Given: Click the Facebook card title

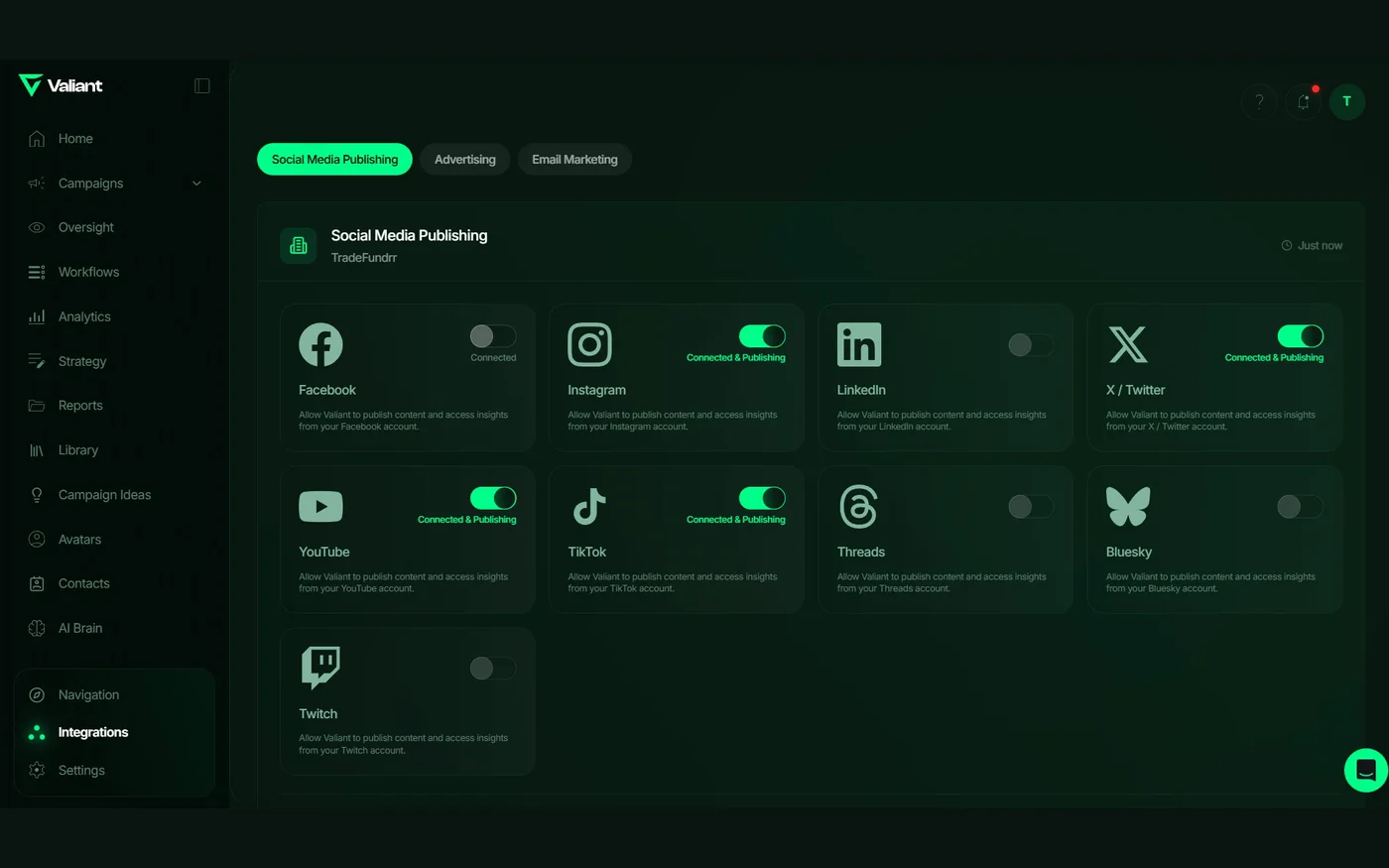Looking at the screenshot, I should coord(327,390).
